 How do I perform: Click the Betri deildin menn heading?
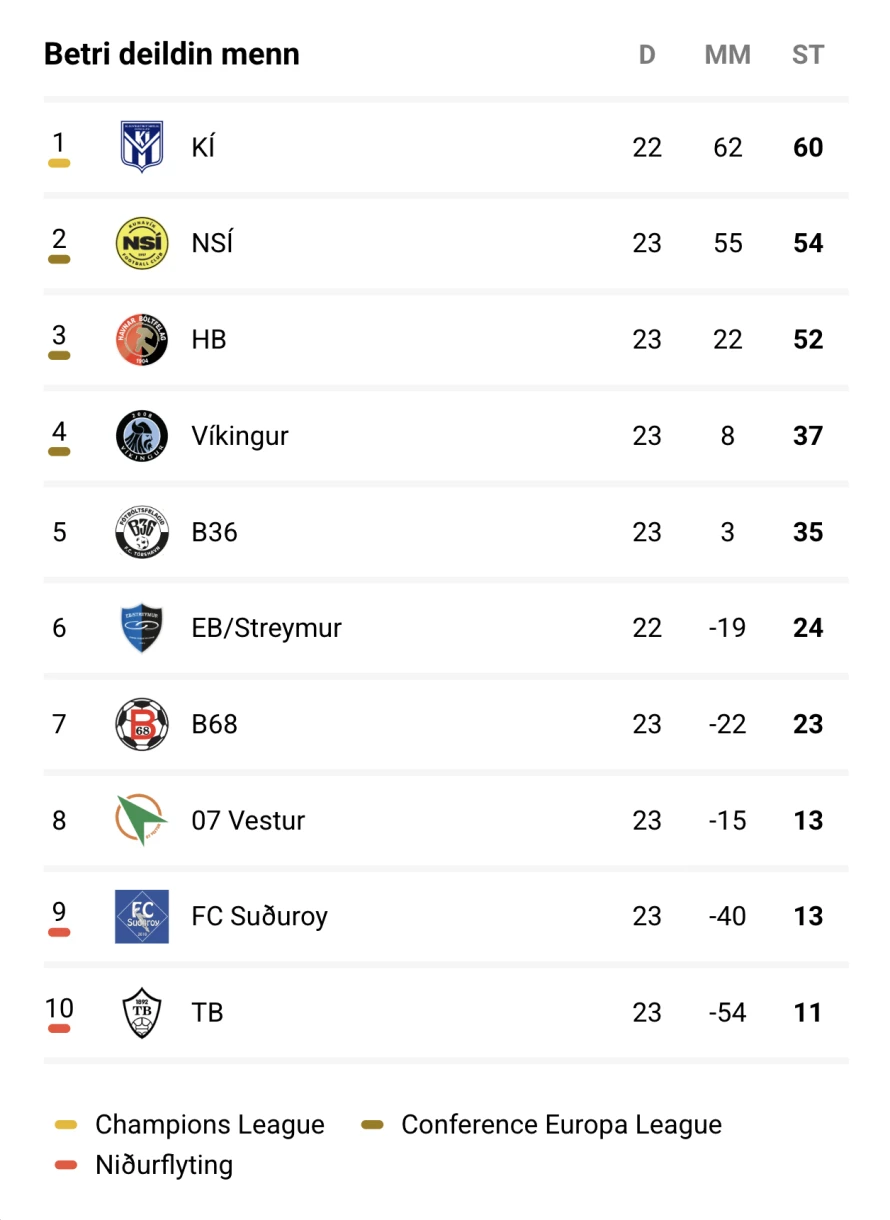pyautogui.click(x=172, y=54)
